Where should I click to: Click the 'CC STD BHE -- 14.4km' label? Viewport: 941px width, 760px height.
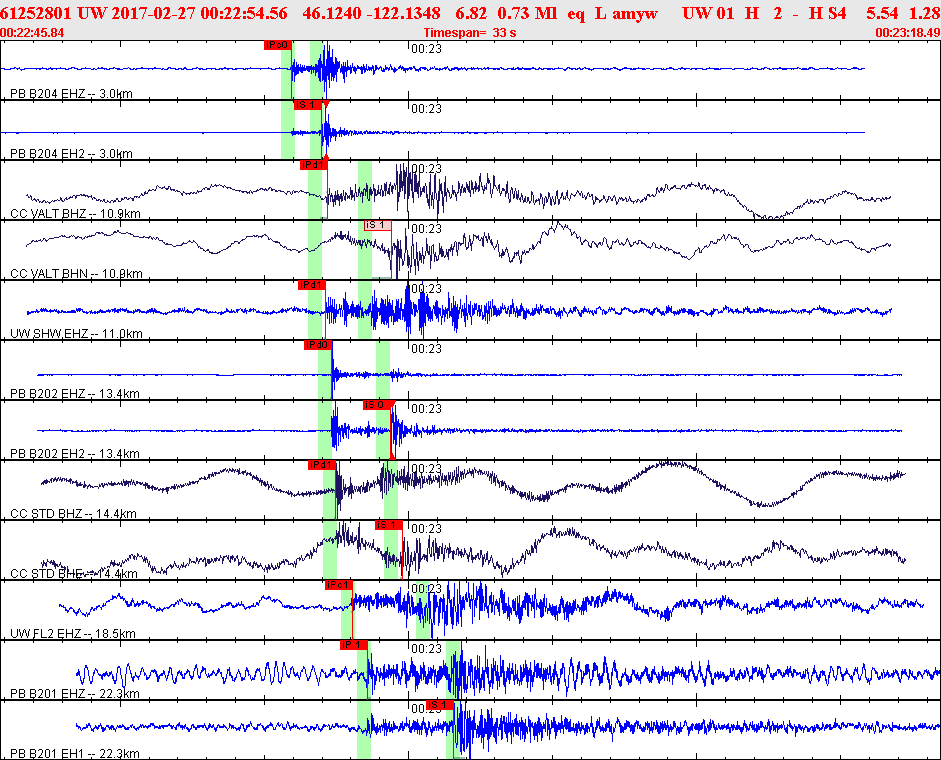[74, 574]
